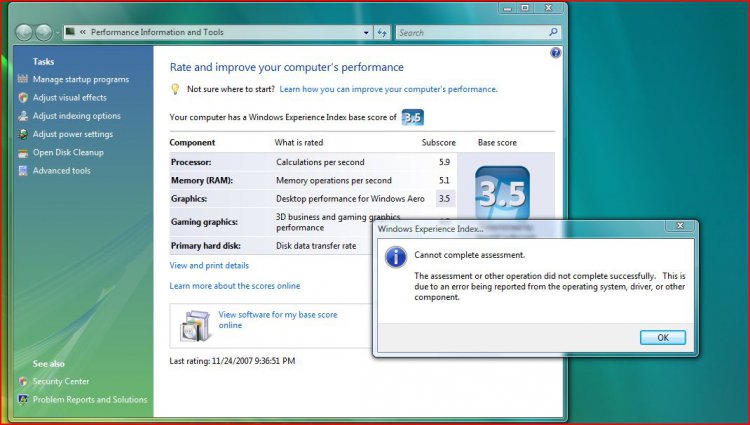This screenshot has width=750, height=425.
Task: Click the Back navigation arrow
Action: [24, 33]
